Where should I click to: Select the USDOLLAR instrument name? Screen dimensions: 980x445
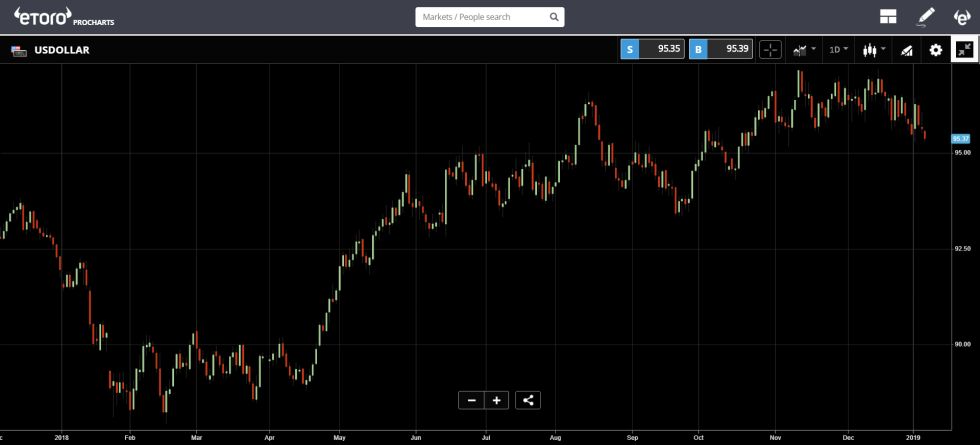[x=63, y=50]
